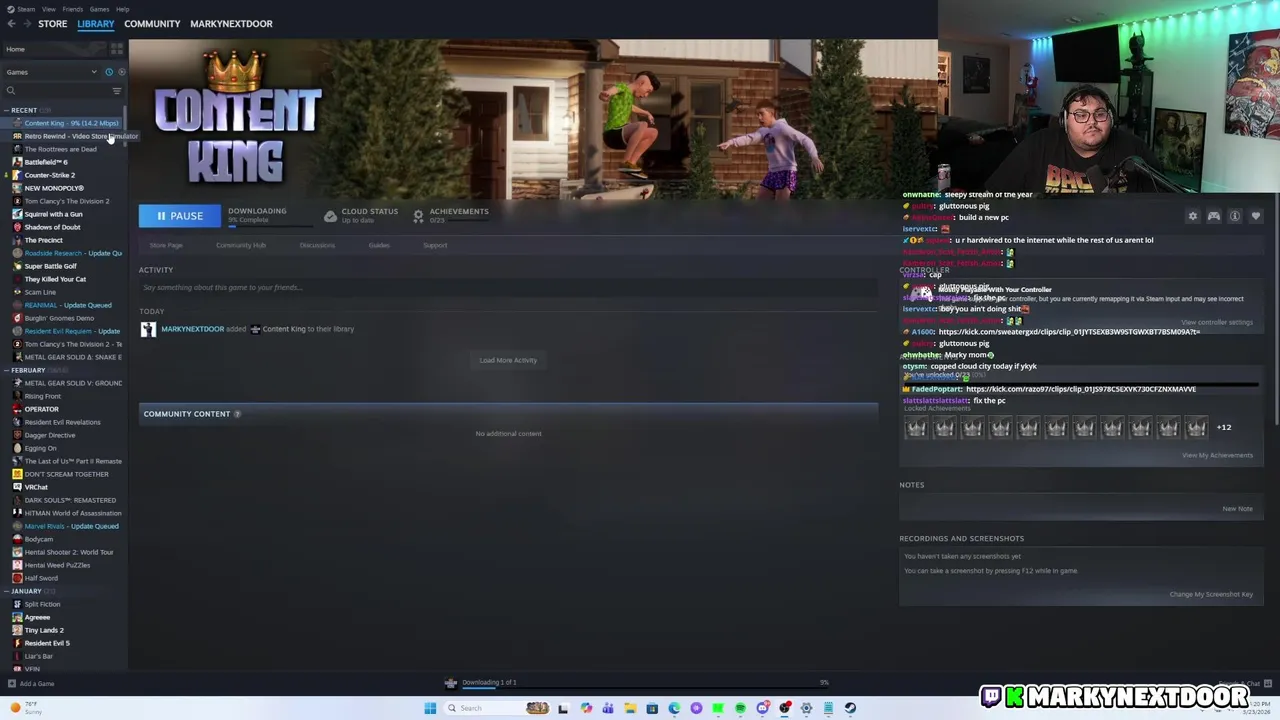Select Battlefield 6 in library list
Viewport: 1280px width, 720px height.
[45, 162]
